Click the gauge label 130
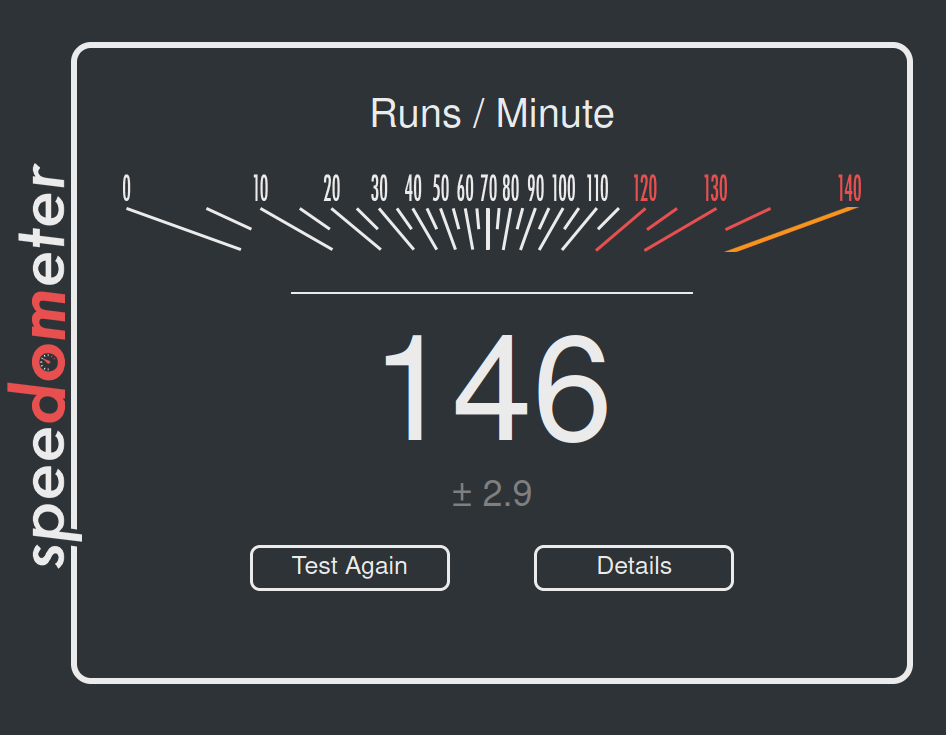 click(716, 188)
